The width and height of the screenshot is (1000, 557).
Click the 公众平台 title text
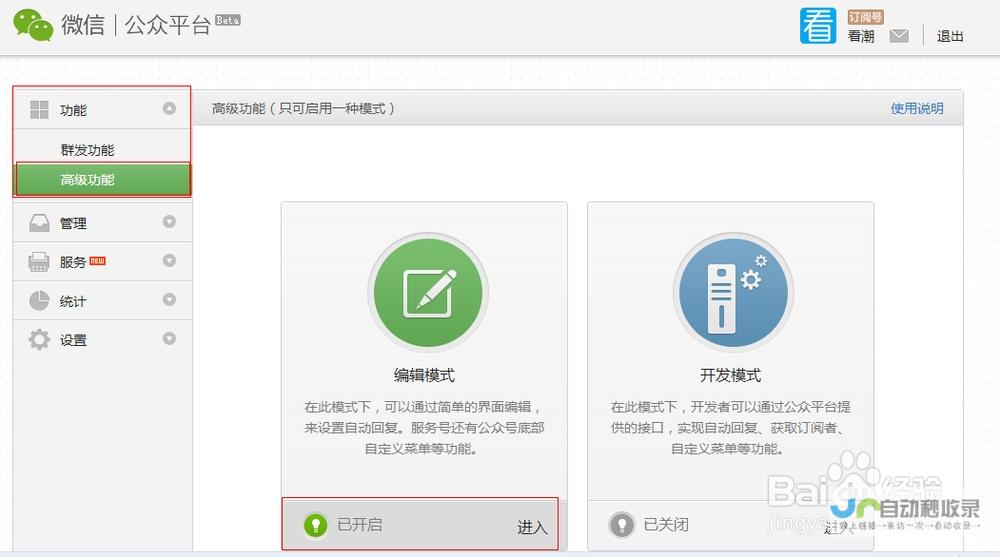coord(168,25)
